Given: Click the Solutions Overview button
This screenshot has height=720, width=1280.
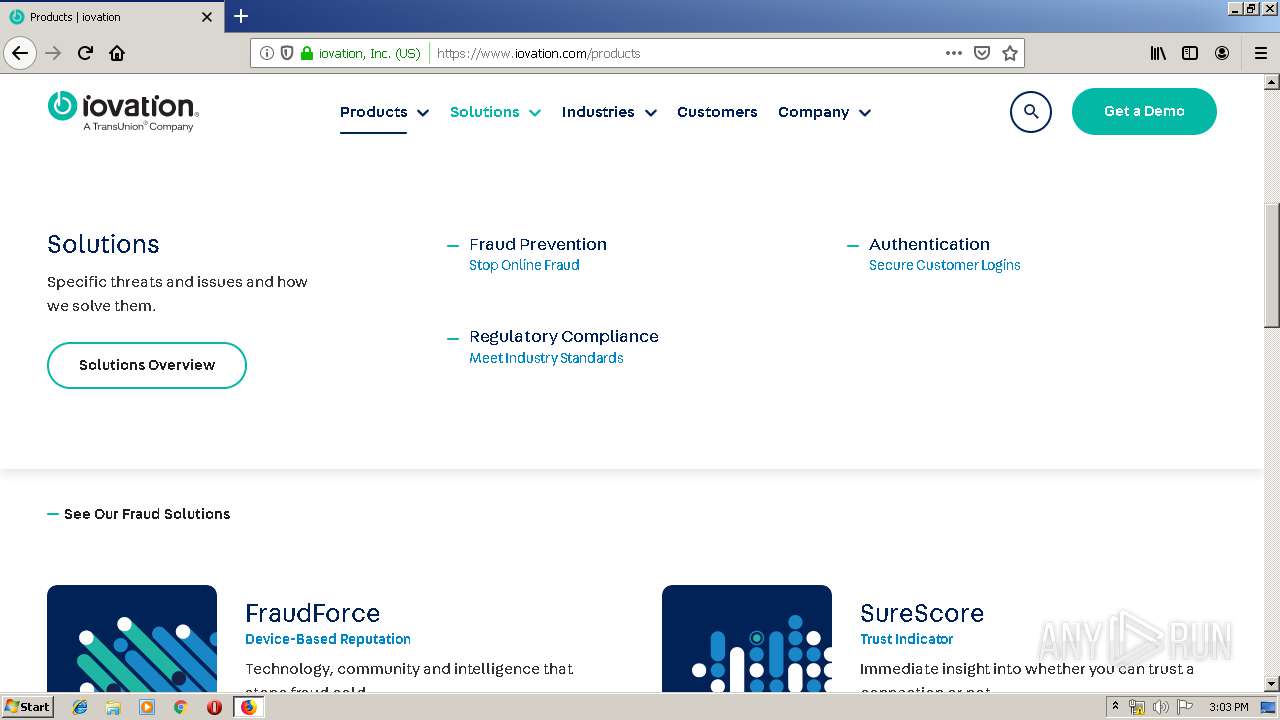Looking at the screenshot, I should coord(147,365).
